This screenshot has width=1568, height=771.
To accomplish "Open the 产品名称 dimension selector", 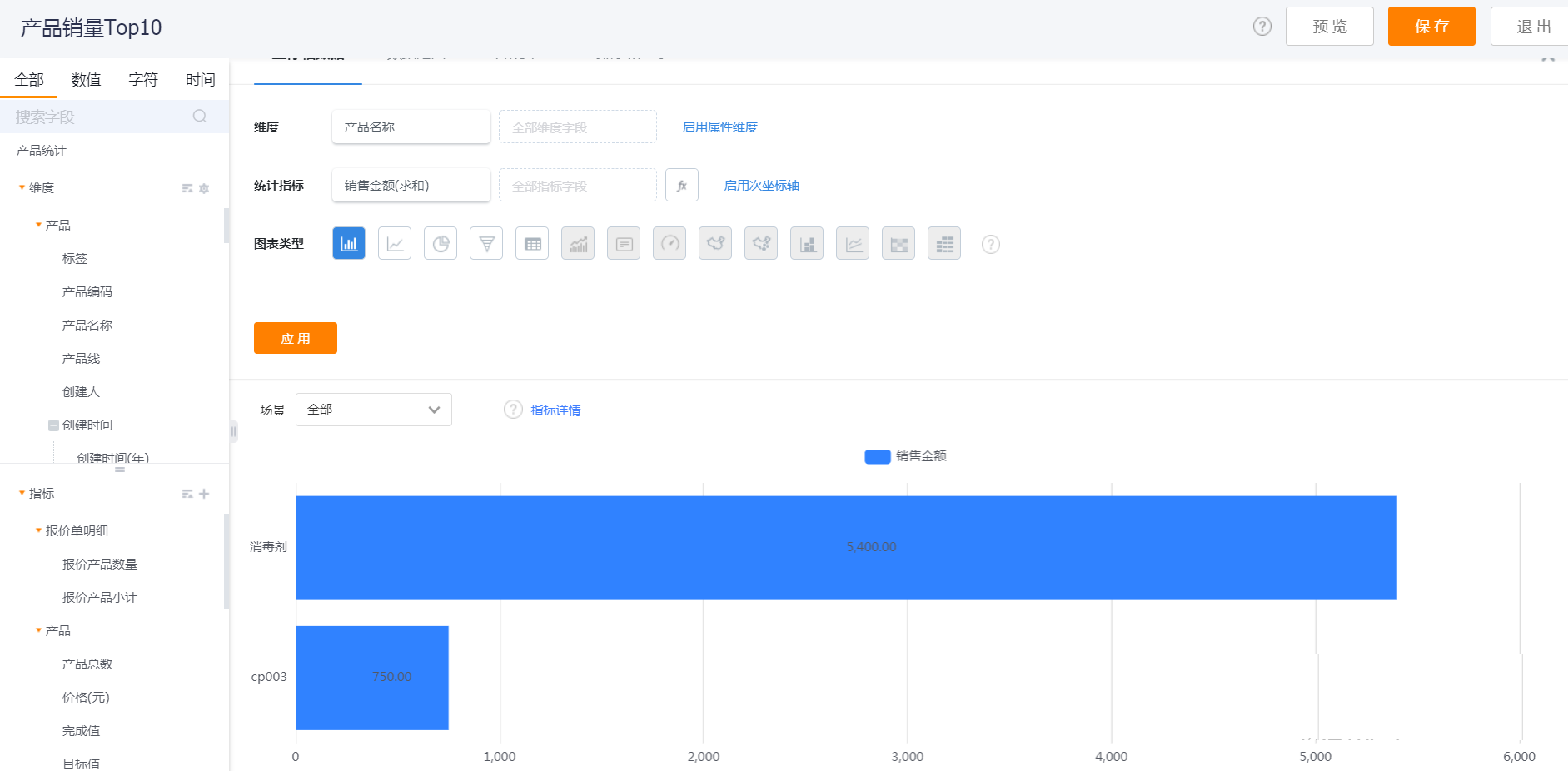I will (411, 127).
